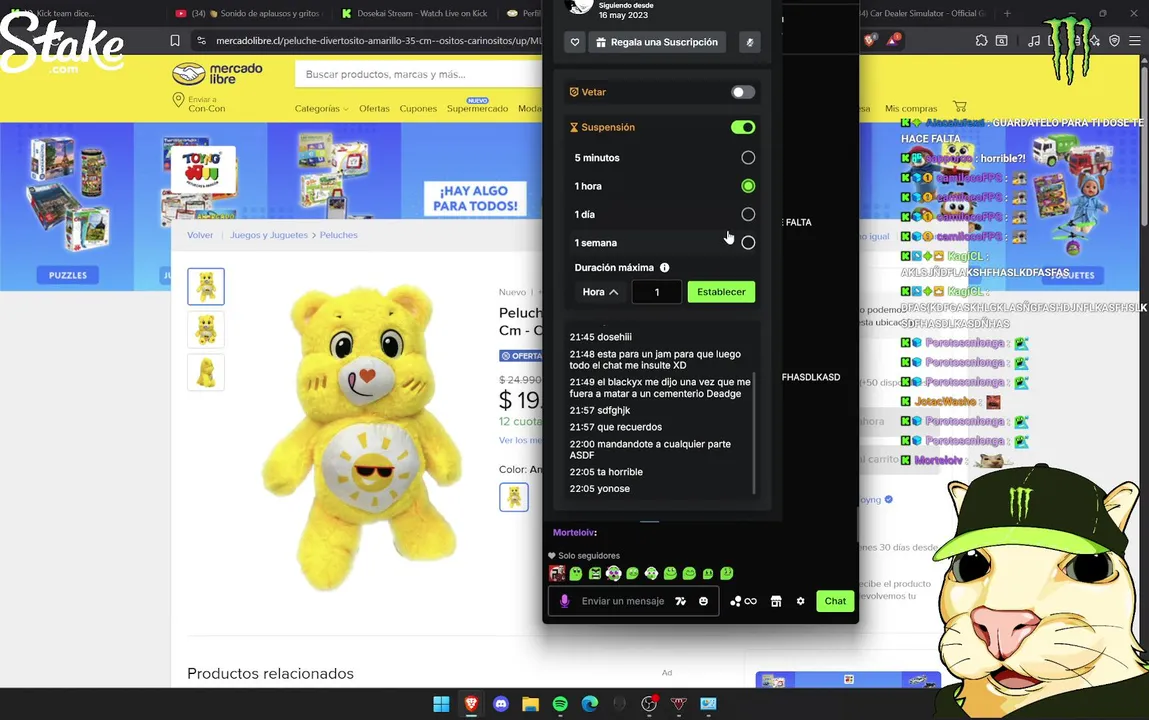The image size is (1149, 720).
Task: Turn off the Suspensión toggle
Action: pos(743,127)
